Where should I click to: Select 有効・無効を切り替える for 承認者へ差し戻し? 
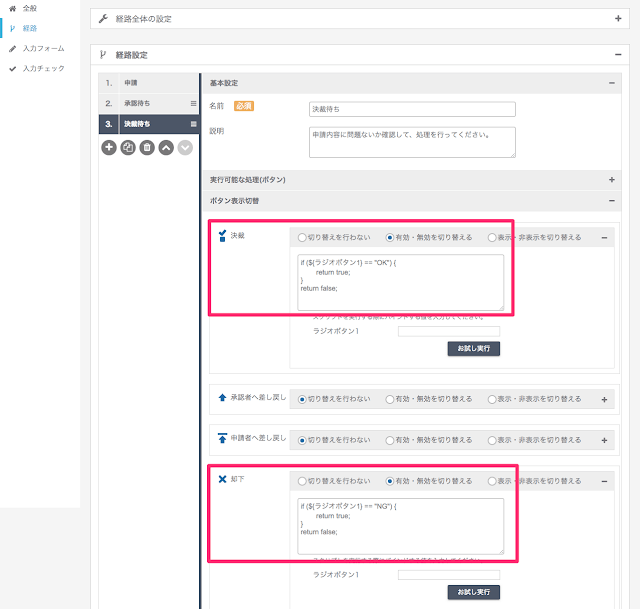(390, 399)
